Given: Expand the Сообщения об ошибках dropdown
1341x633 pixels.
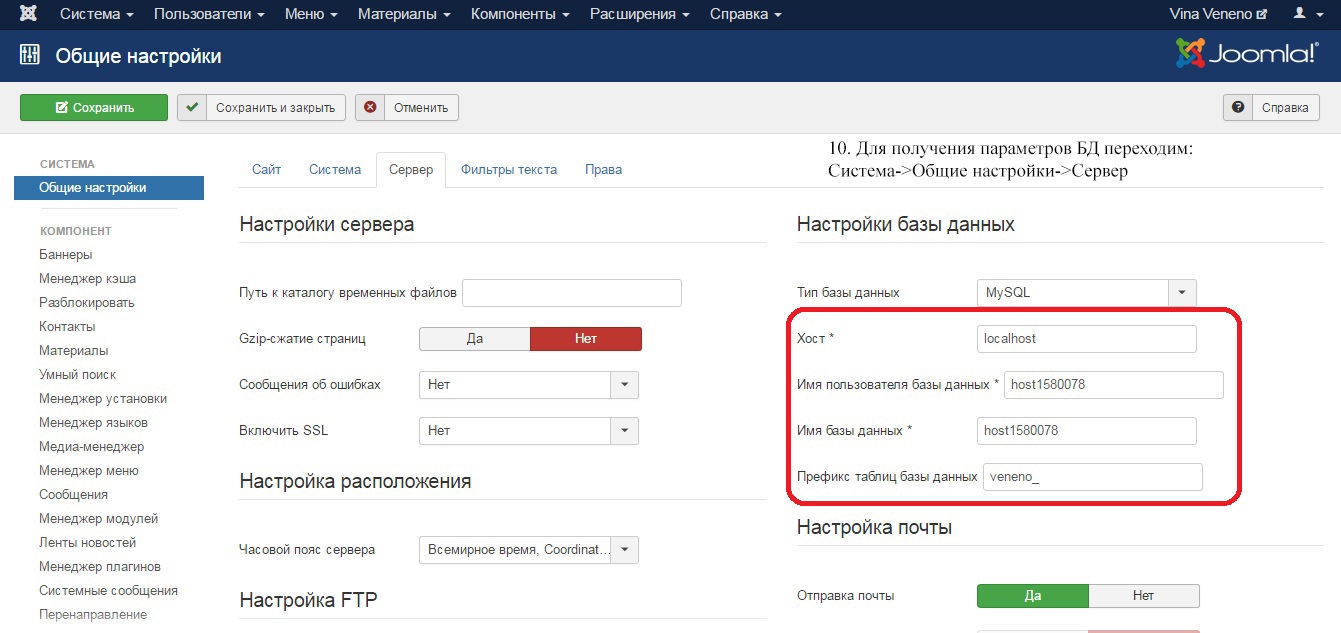Looking at the screenshot, I should coord(529,384).
